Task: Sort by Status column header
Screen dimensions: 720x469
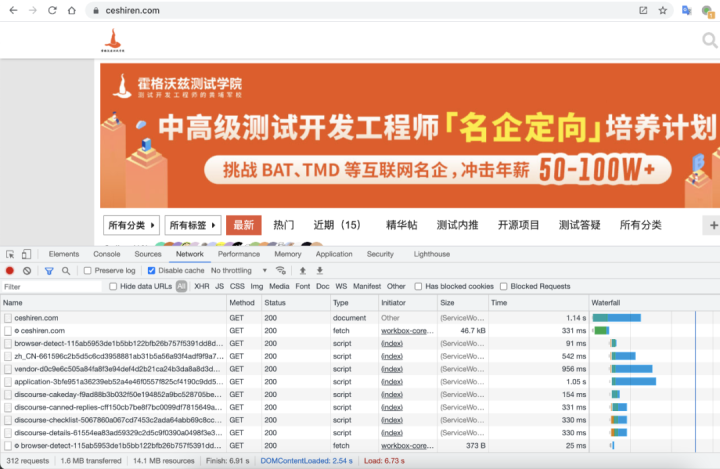Action: coord(296,303)
